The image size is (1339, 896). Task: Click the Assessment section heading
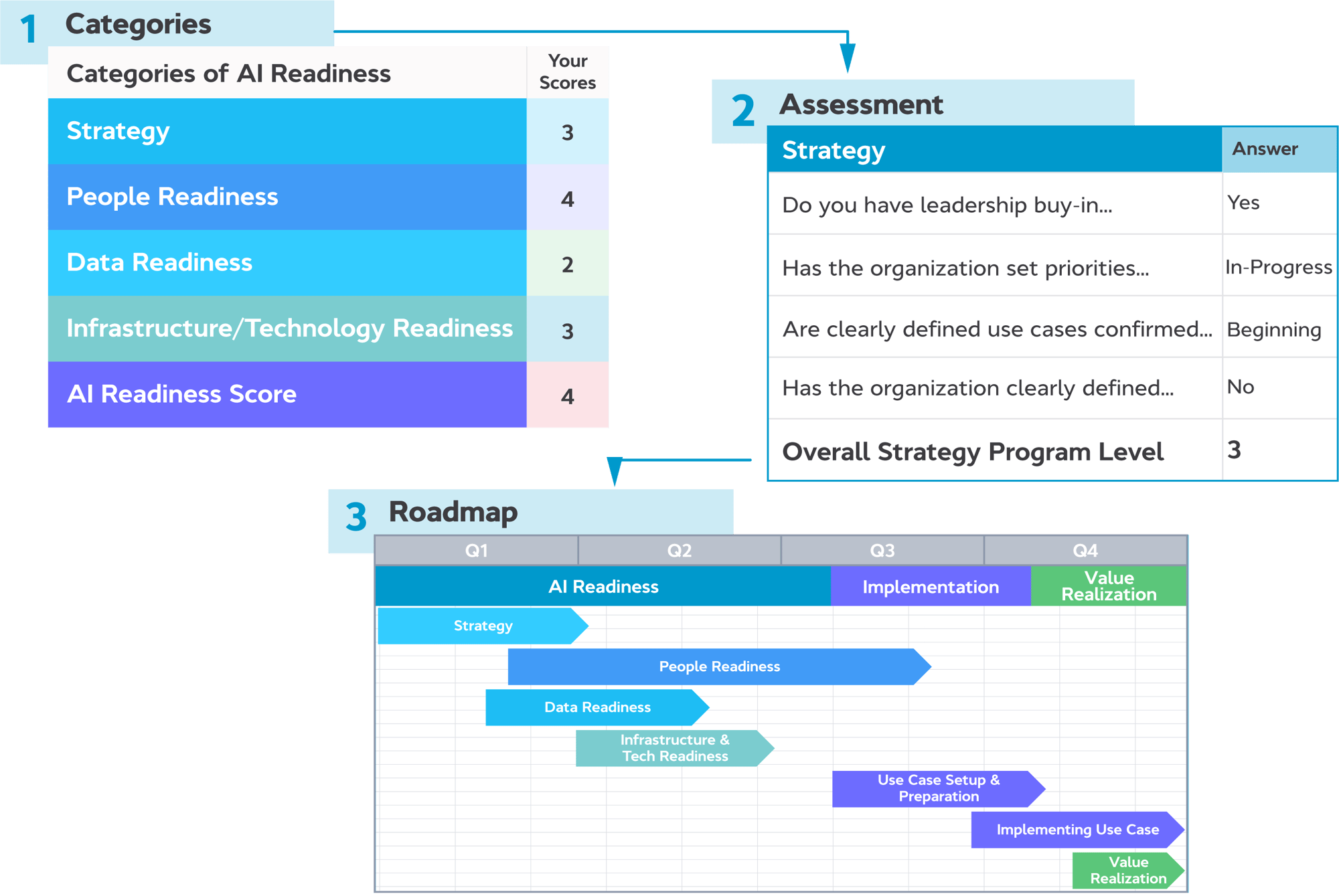click(861, 104)
